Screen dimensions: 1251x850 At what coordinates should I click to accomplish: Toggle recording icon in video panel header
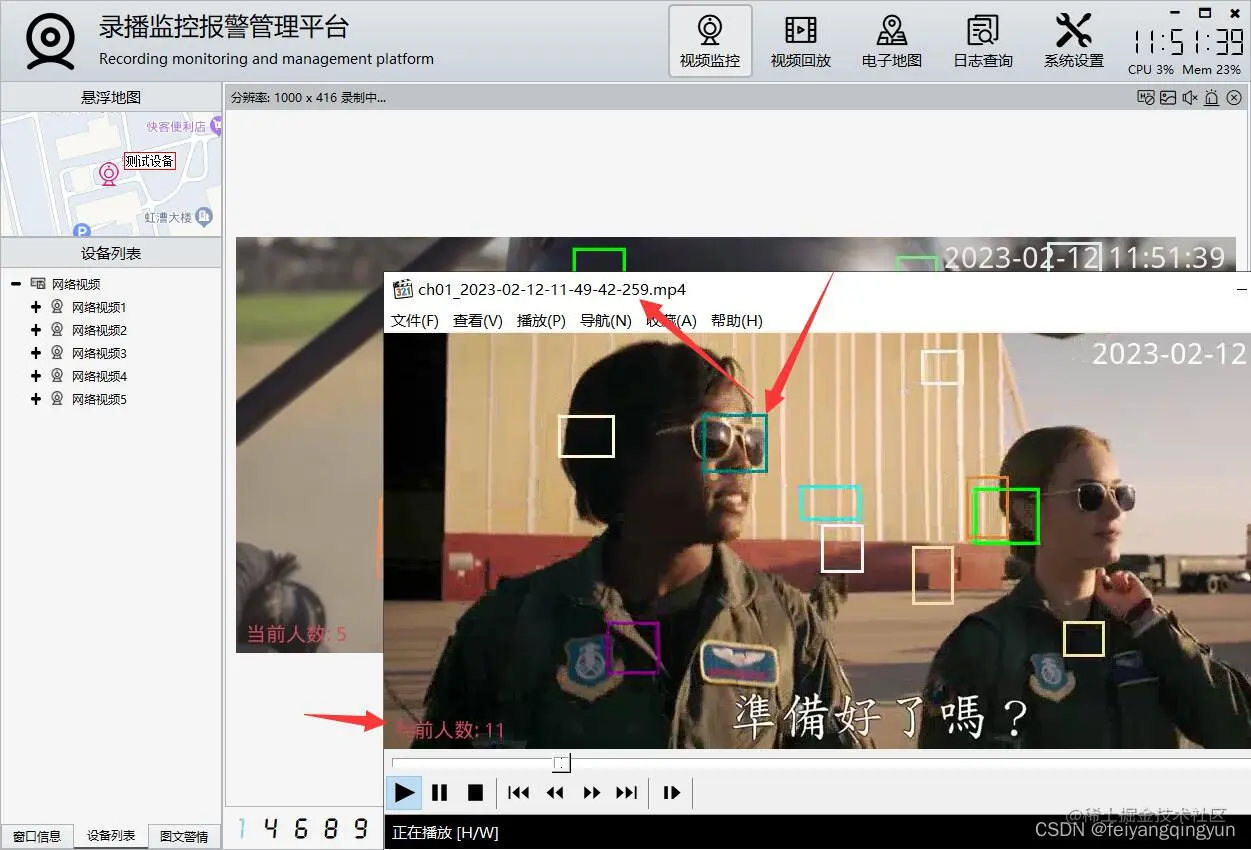point(1146,97)
